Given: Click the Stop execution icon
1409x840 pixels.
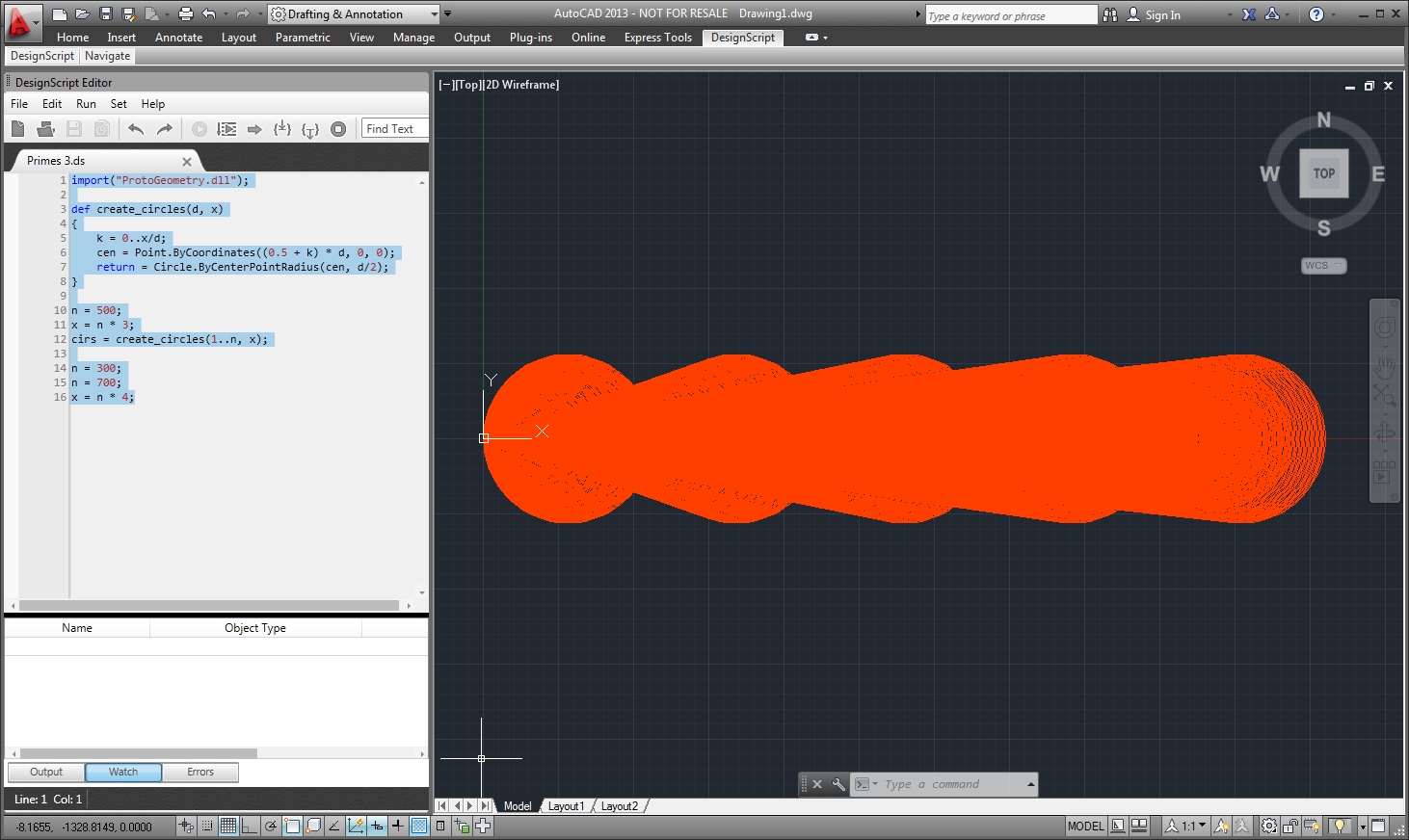Looking at the screenshot, I should pos(338,129).
